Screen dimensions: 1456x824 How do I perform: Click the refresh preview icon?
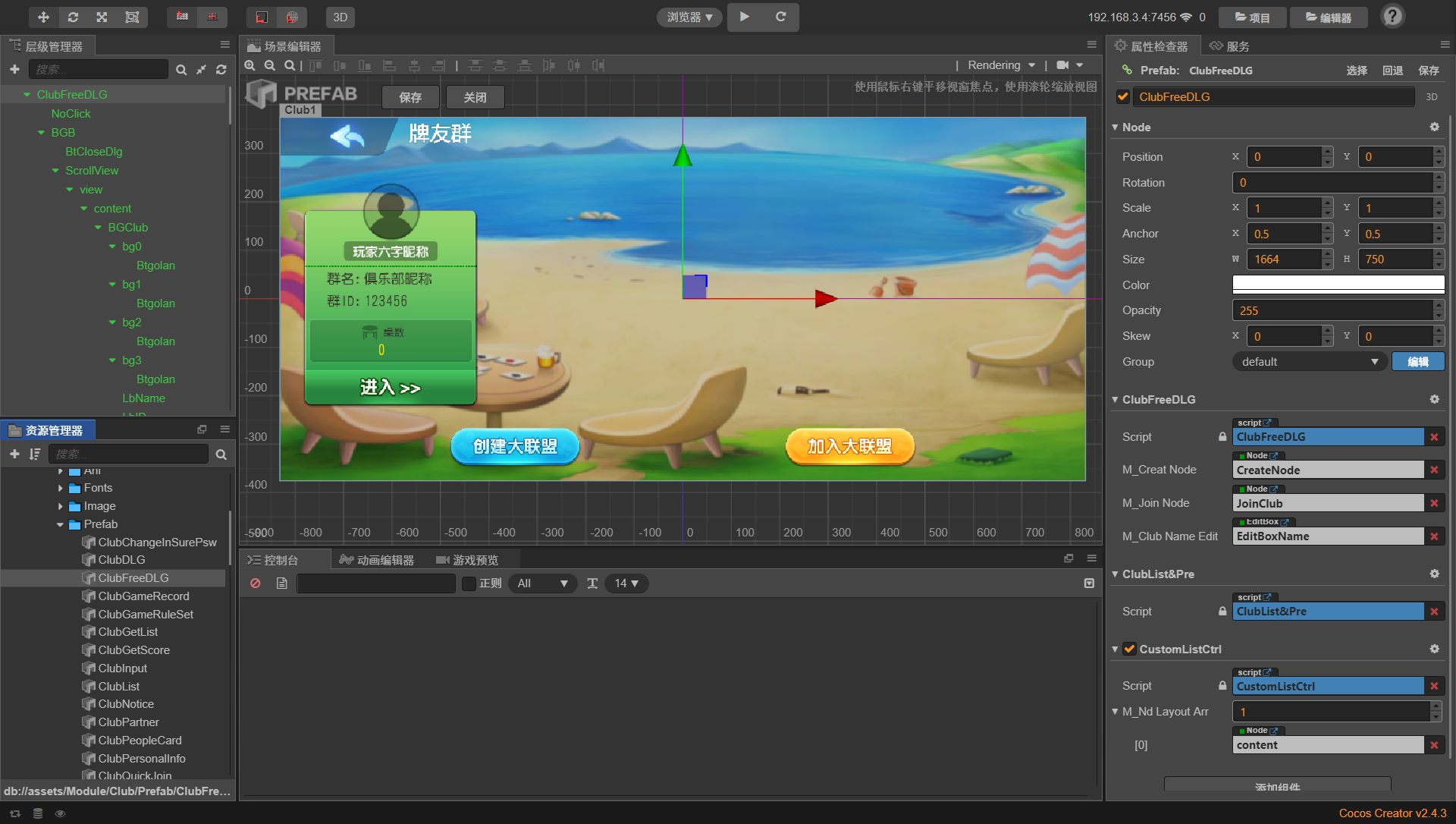pos(780,17)
